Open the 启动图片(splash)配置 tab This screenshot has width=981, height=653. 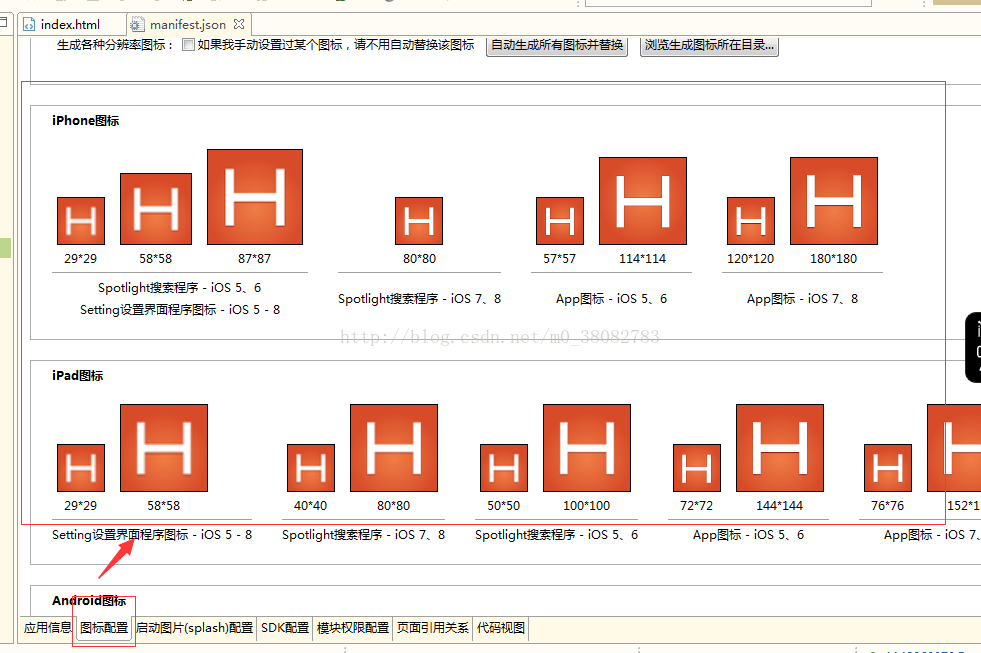pyautogui.click(x=195, y=627)
